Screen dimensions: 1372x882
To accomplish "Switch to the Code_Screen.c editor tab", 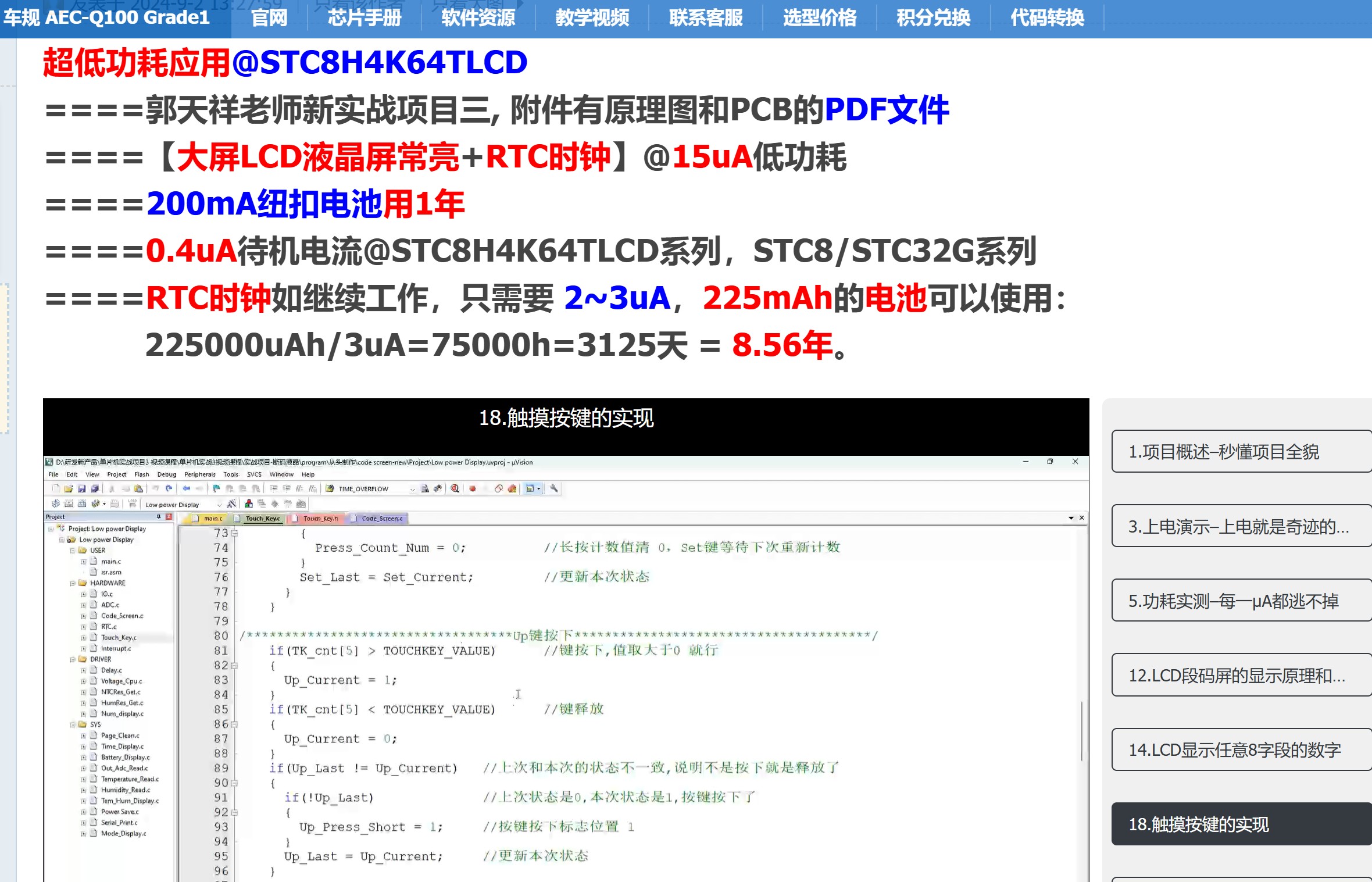I will pyautogui.click(x=378, y=518).
